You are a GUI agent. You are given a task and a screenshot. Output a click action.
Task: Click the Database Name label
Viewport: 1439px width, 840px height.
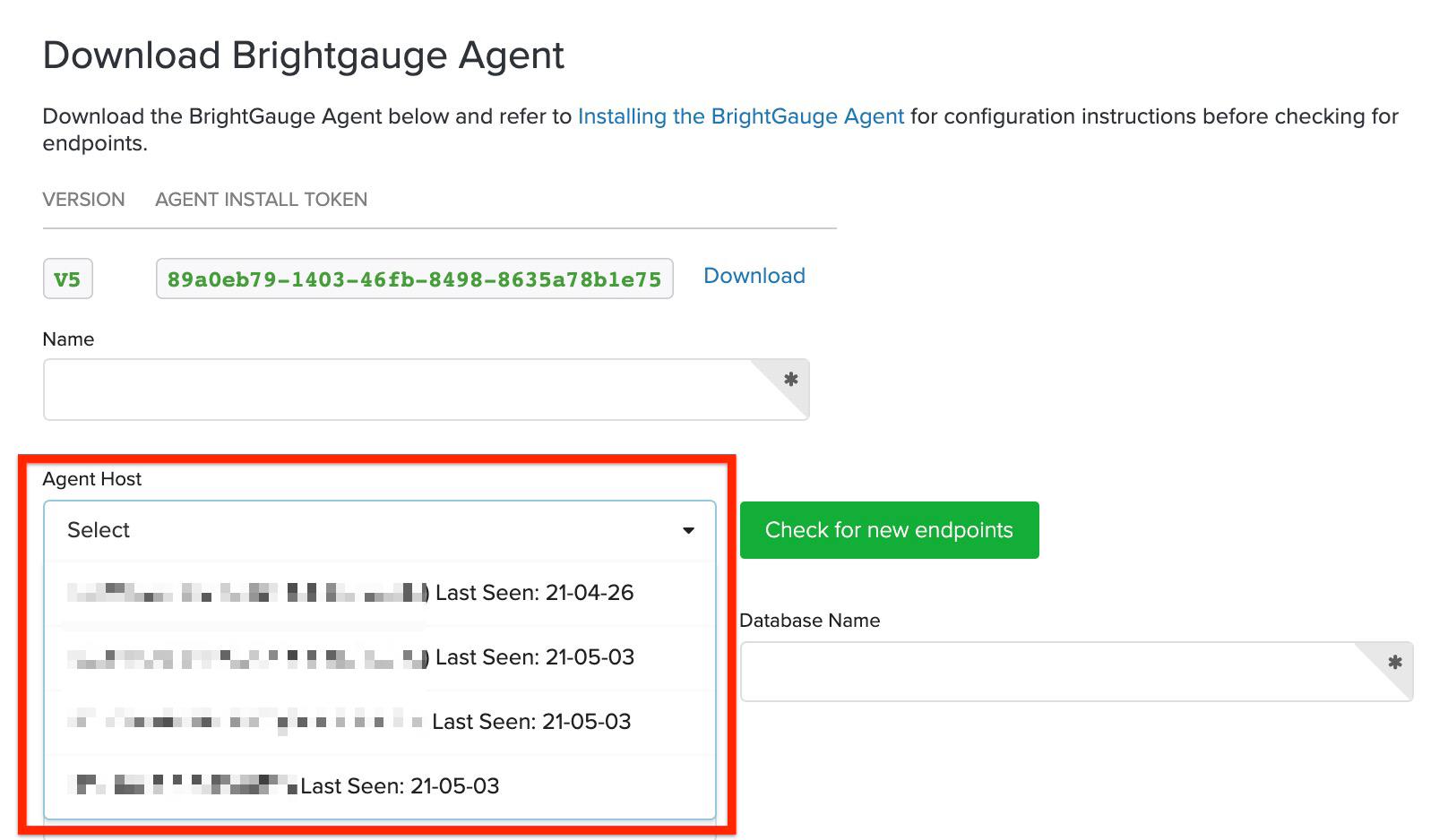pyautogui.click(x=809, y=621)
